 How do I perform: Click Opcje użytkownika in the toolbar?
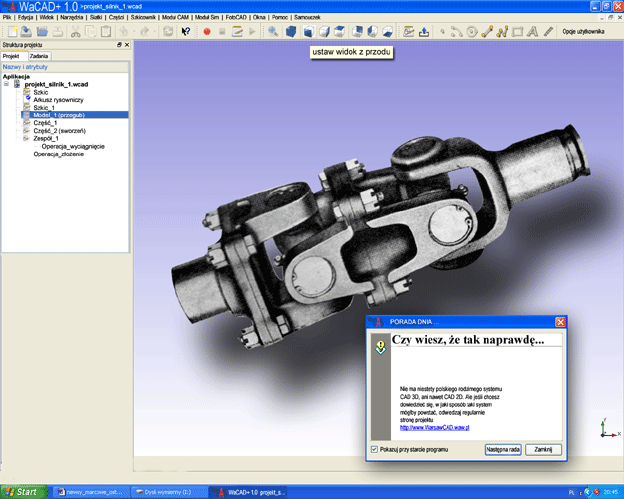coord(583,31)
